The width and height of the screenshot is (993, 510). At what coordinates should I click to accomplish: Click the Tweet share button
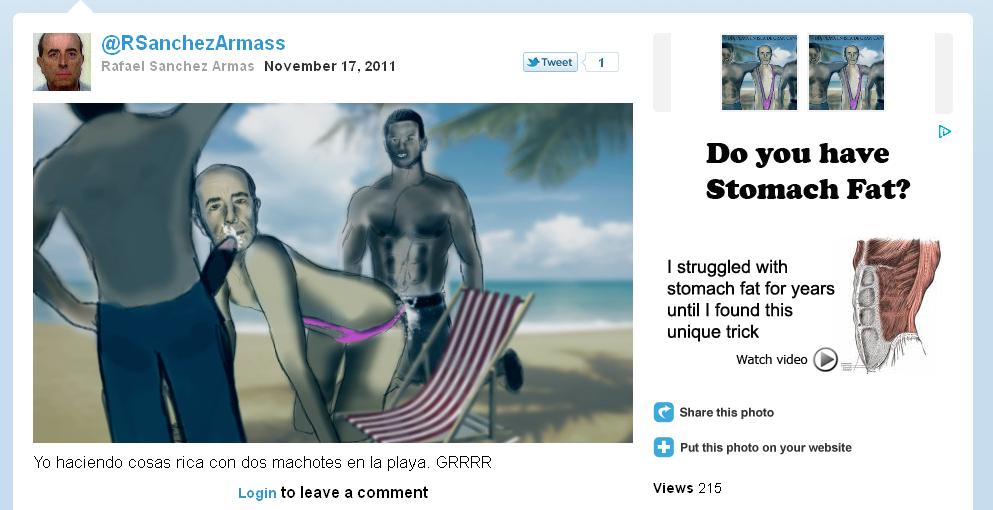click(550, 62)
